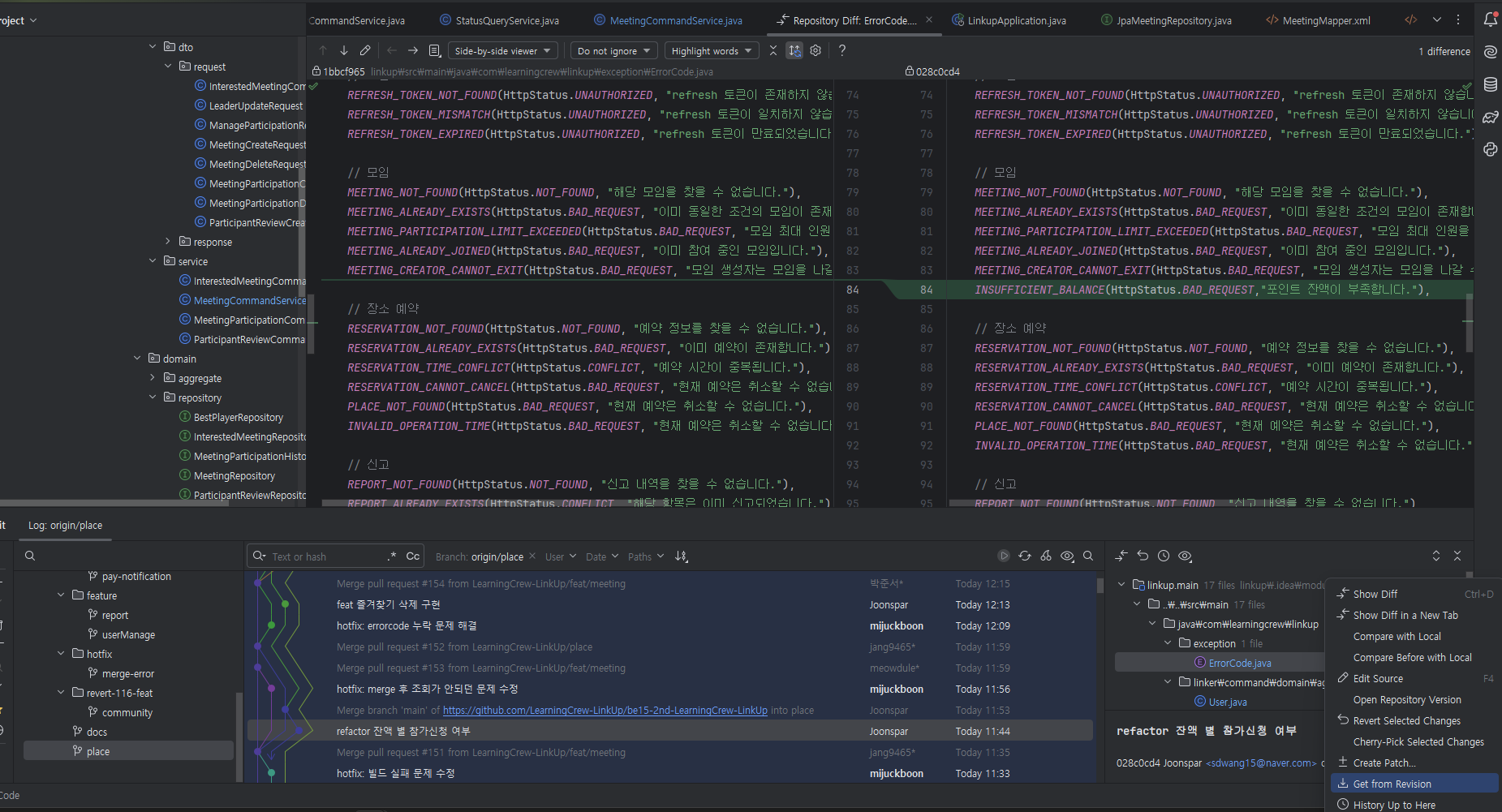Close the Repository Diff ErrorCode tab

[x=929, y=19]
